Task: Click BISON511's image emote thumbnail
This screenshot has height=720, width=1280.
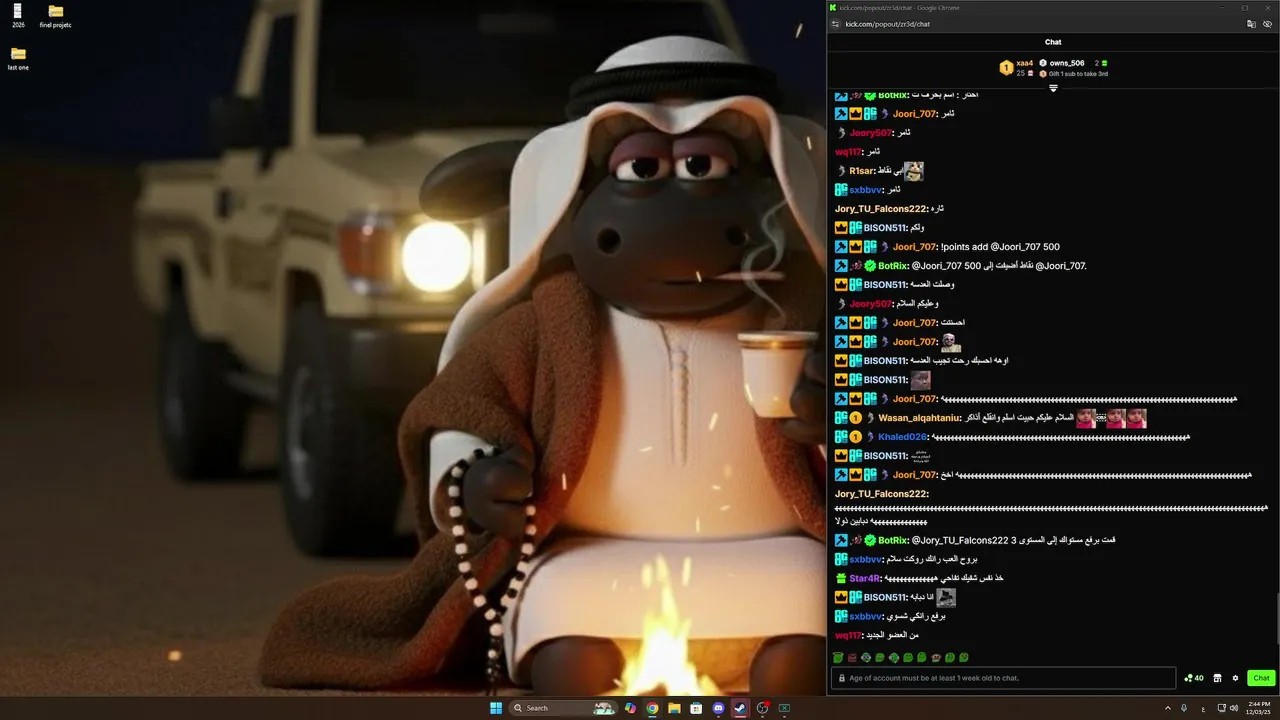Action: [x=921, y=380]
